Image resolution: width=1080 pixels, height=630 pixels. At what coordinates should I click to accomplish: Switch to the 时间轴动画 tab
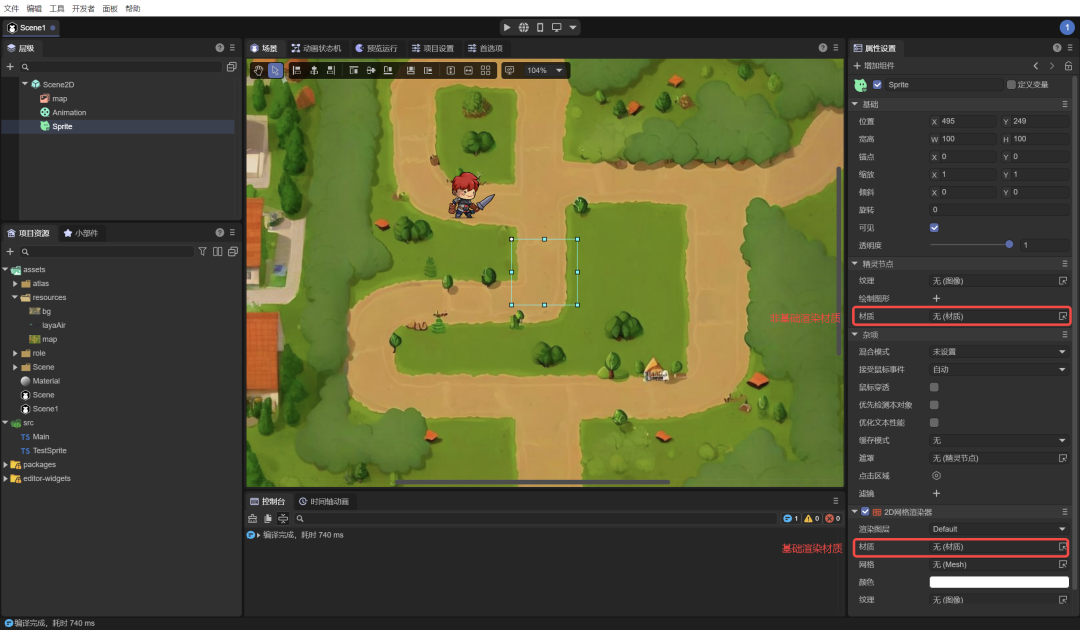pyautogui.click(x=324, y=501)
